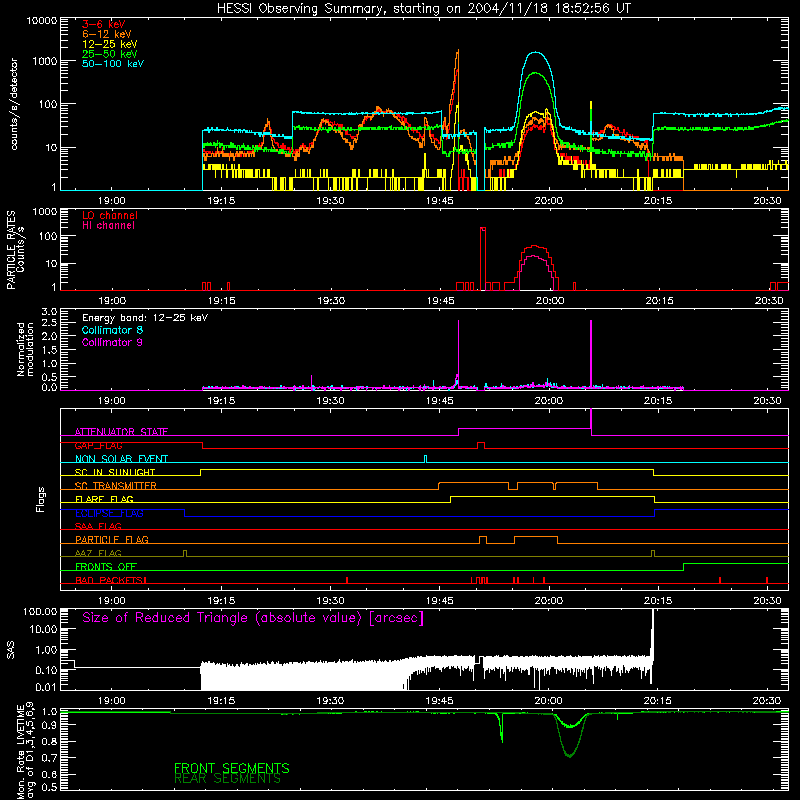Select the 3-6 keV legend label
This screenshot has height=800, width=800.
(x=104, y=24)
